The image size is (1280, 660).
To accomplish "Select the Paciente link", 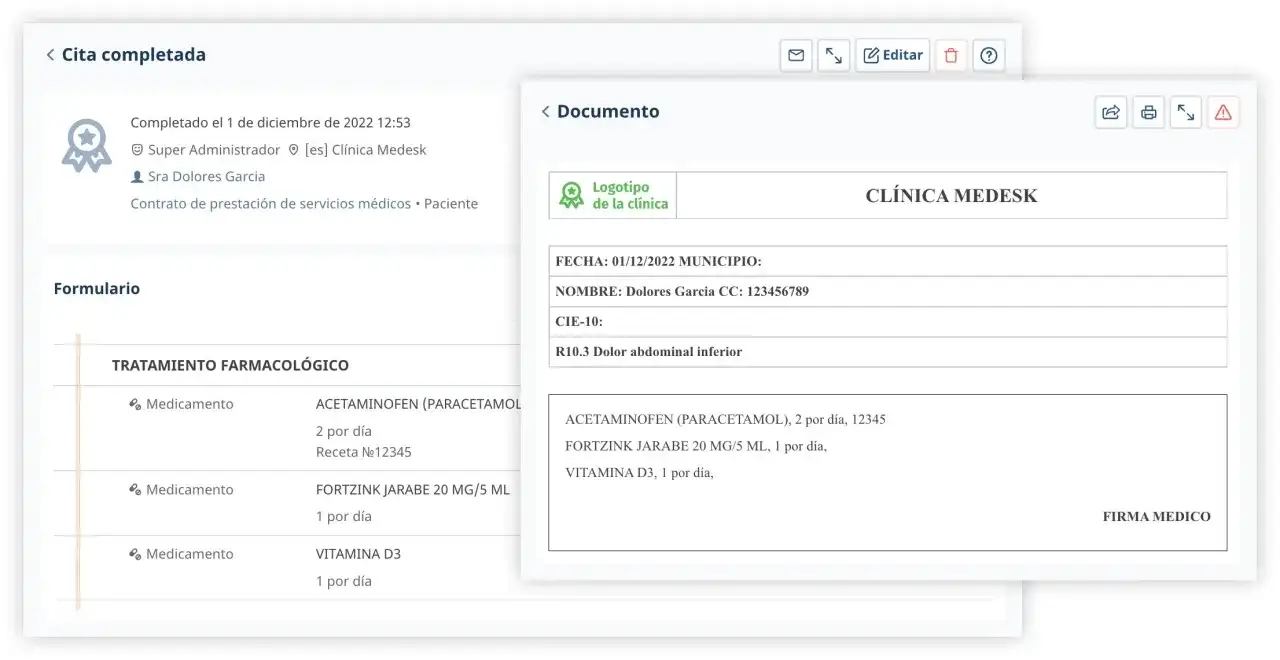I will tap(451, 202).
